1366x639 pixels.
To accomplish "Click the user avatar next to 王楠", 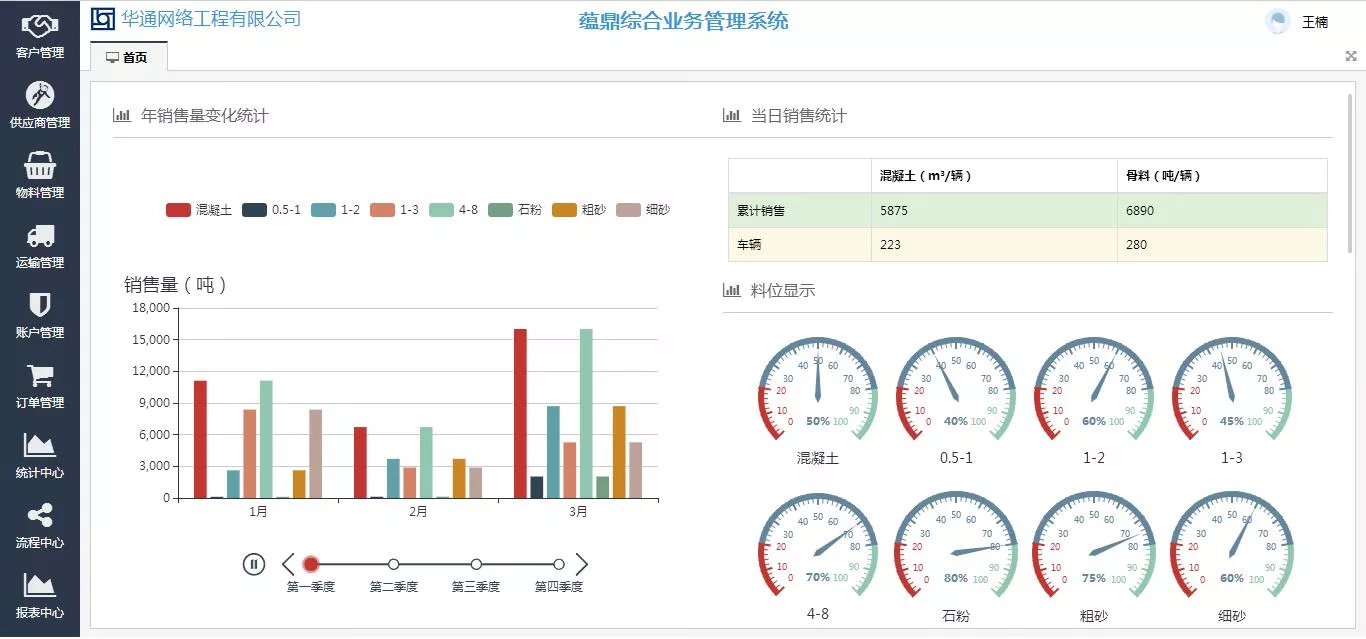I will click(x=1277, y=22).
